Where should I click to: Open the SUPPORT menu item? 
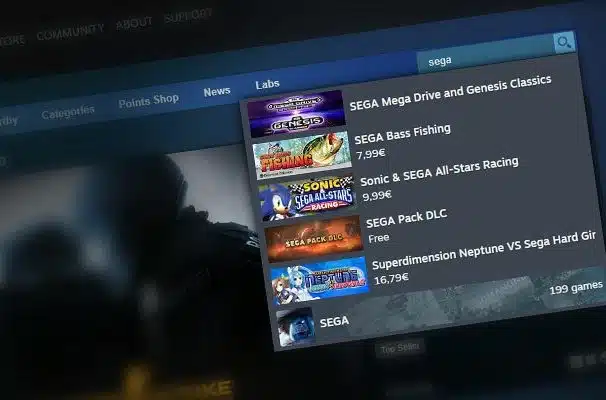[x=188, y=15]
